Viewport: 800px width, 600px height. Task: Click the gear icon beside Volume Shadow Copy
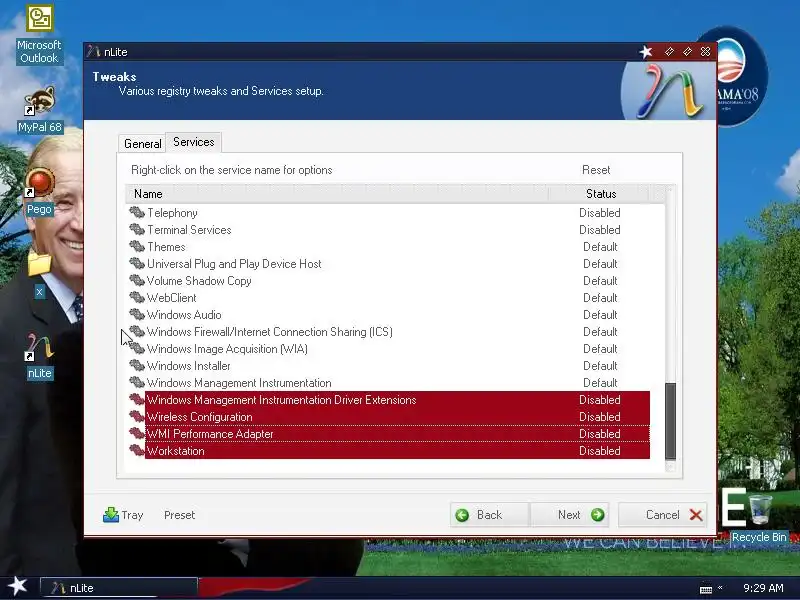tap(137, 280)
